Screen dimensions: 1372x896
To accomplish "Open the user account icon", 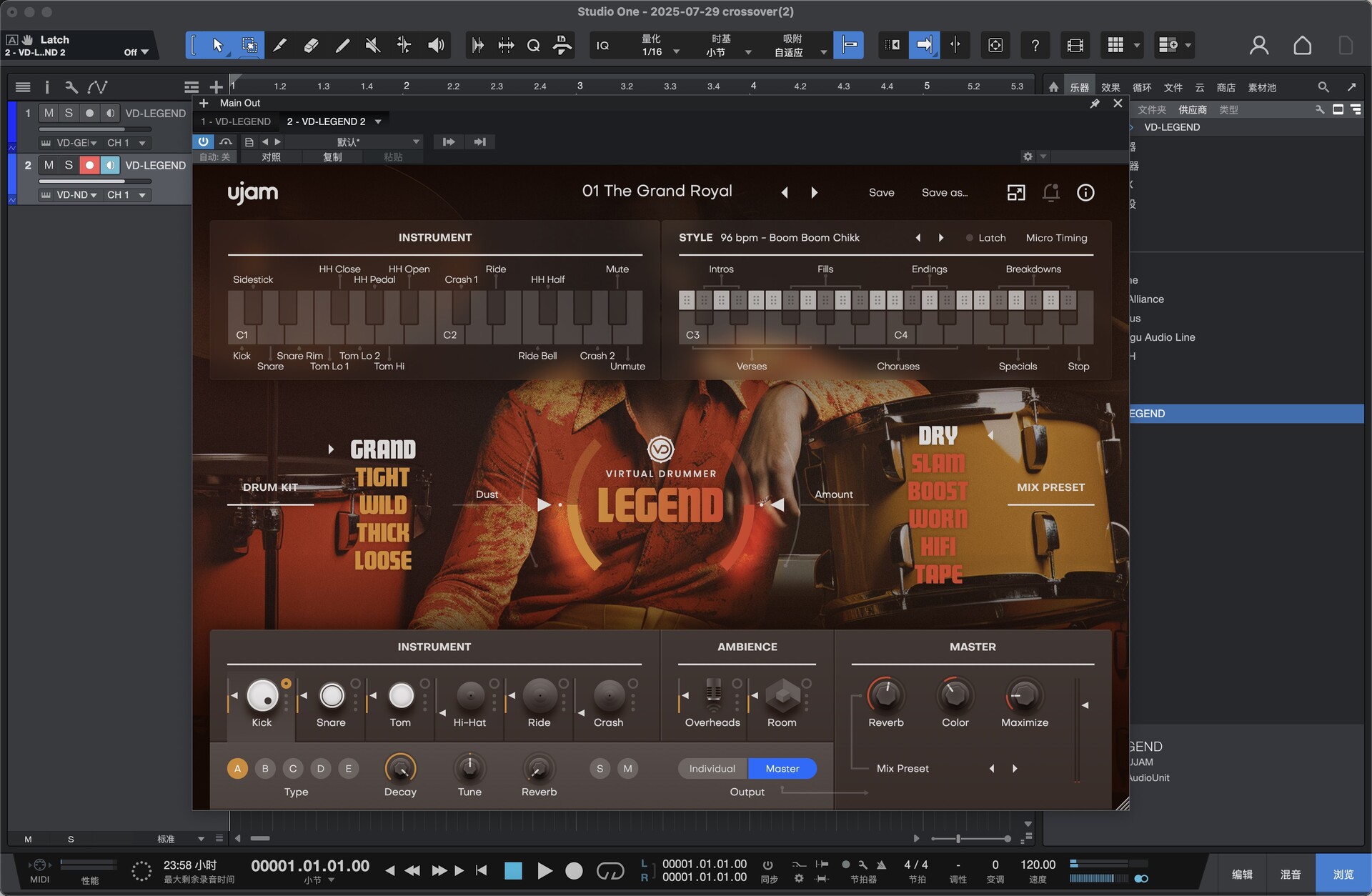I will [1258, 46].
